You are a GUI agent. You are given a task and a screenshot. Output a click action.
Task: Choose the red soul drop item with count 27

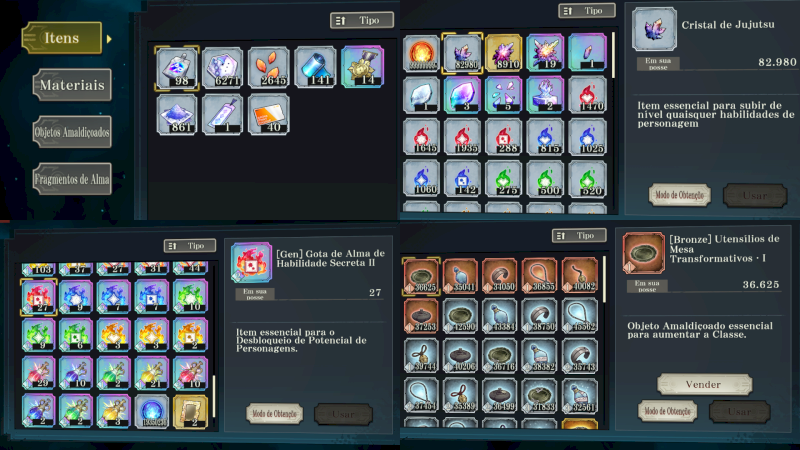tap(38, 296)
